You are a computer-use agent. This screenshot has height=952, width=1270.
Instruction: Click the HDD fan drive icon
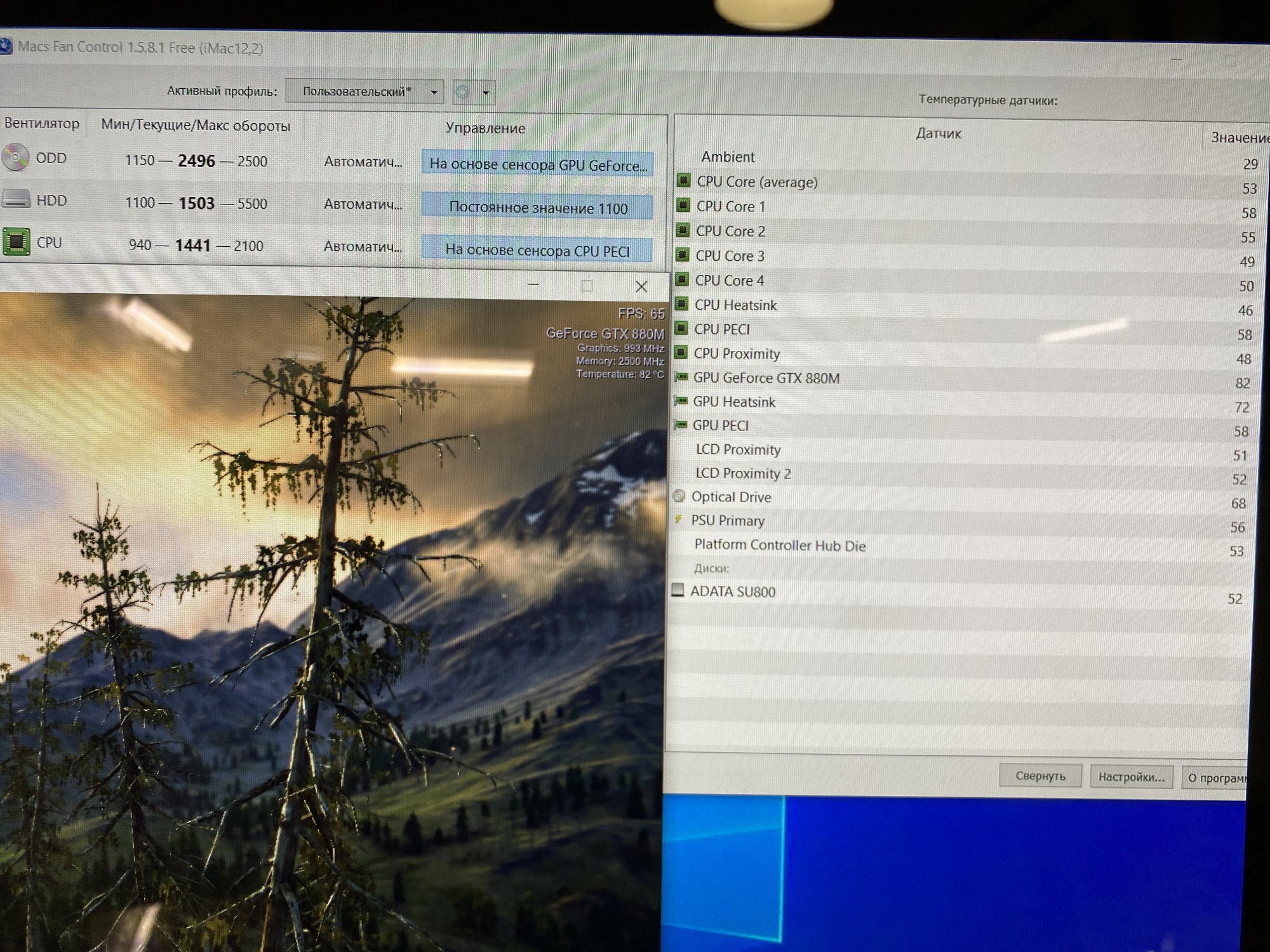click(16, 199)
